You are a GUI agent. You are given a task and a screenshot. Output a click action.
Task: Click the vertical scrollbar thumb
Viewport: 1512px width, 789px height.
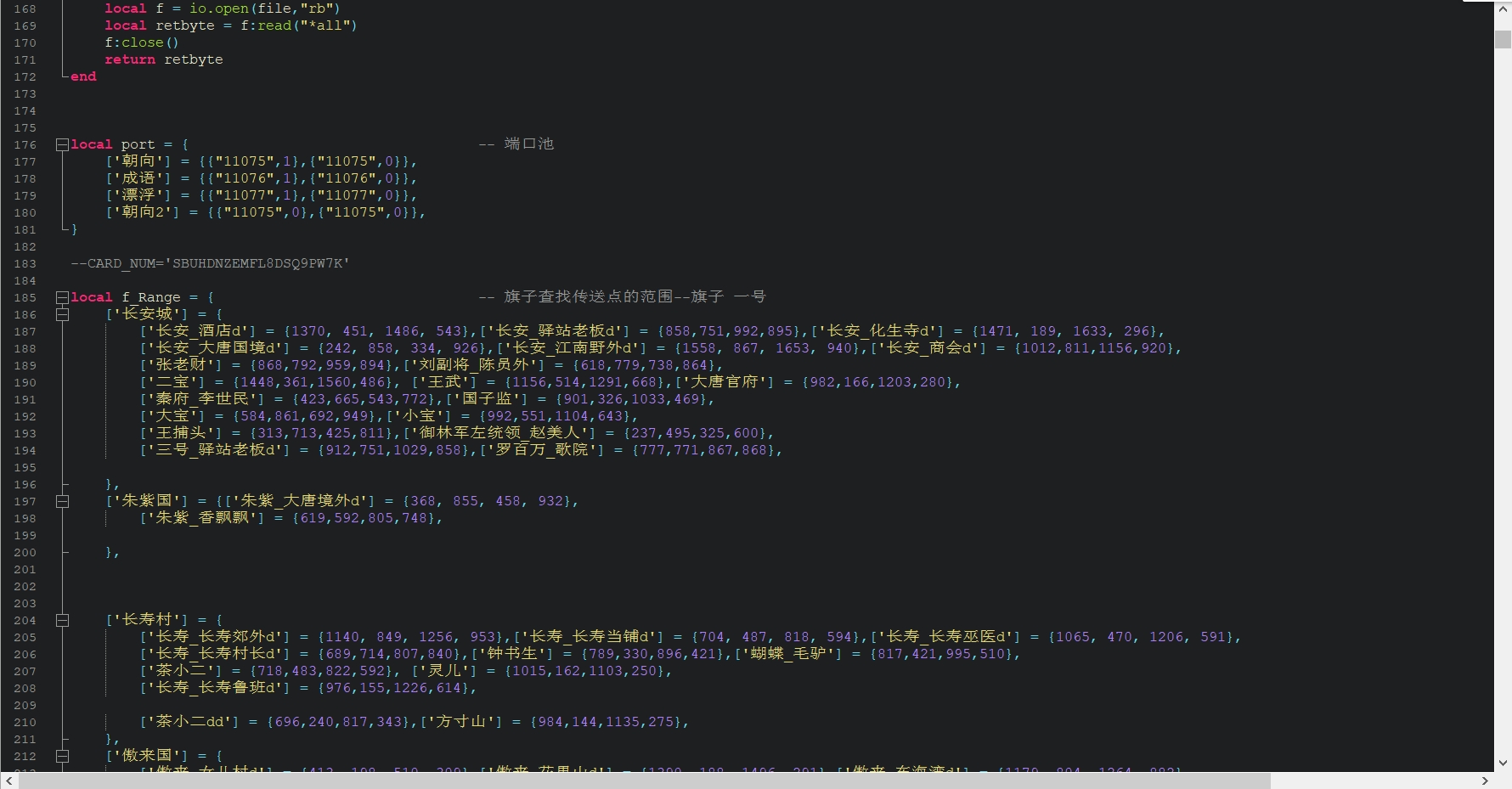pyautogui.click(x=1503, y=40)
